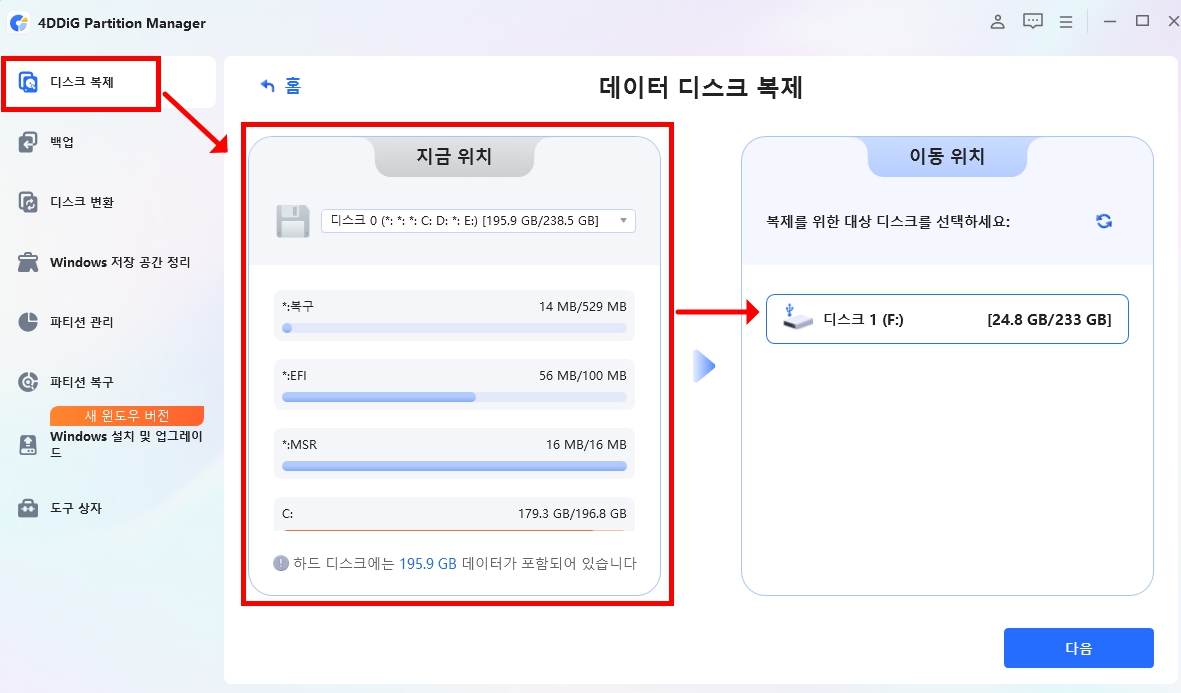Click the source disk dropdown arrow
Image resolution: width=1181 pixels, height=693 pixels.
coord(624,221)
